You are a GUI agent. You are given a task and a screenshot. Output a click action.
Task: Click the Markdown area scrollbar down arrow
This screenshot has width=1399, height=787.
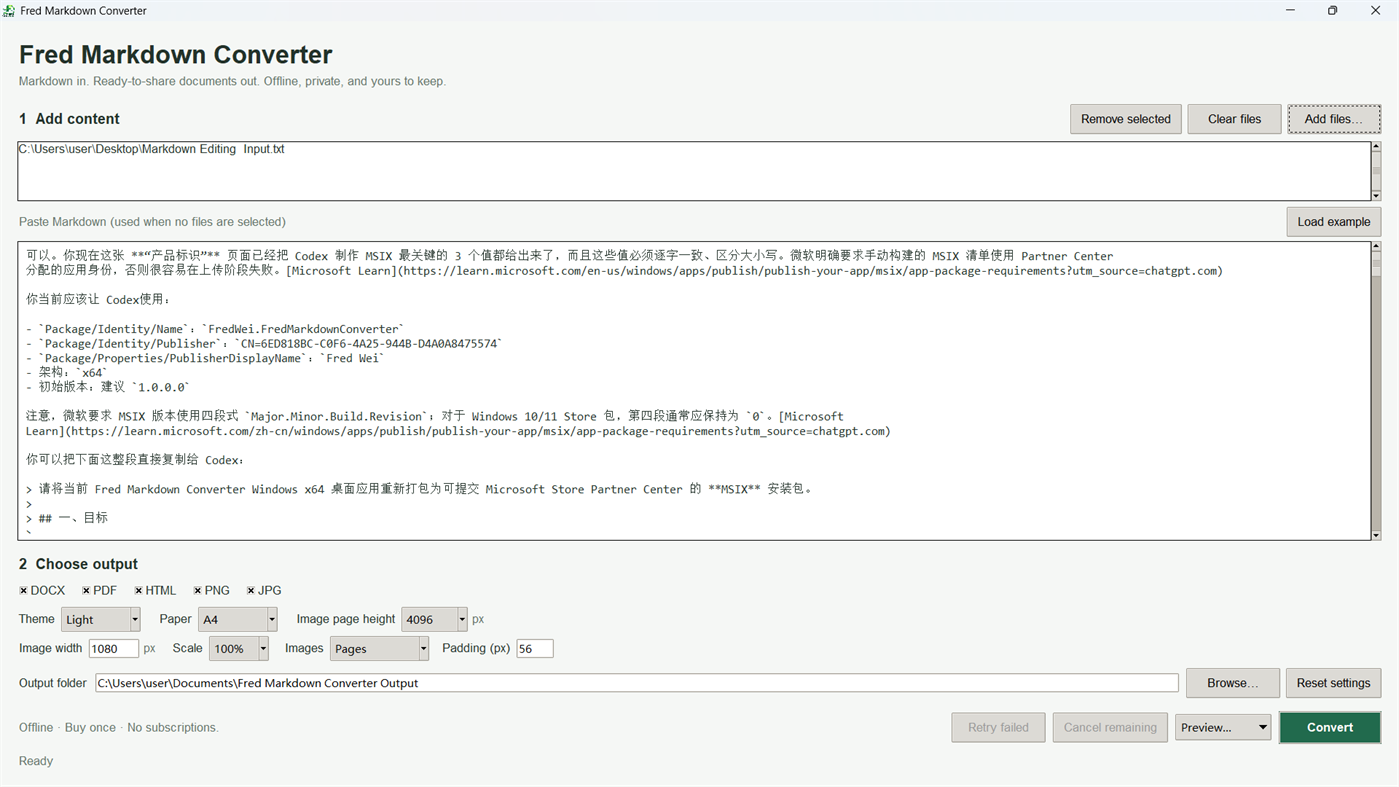(x=1376, y=536)
